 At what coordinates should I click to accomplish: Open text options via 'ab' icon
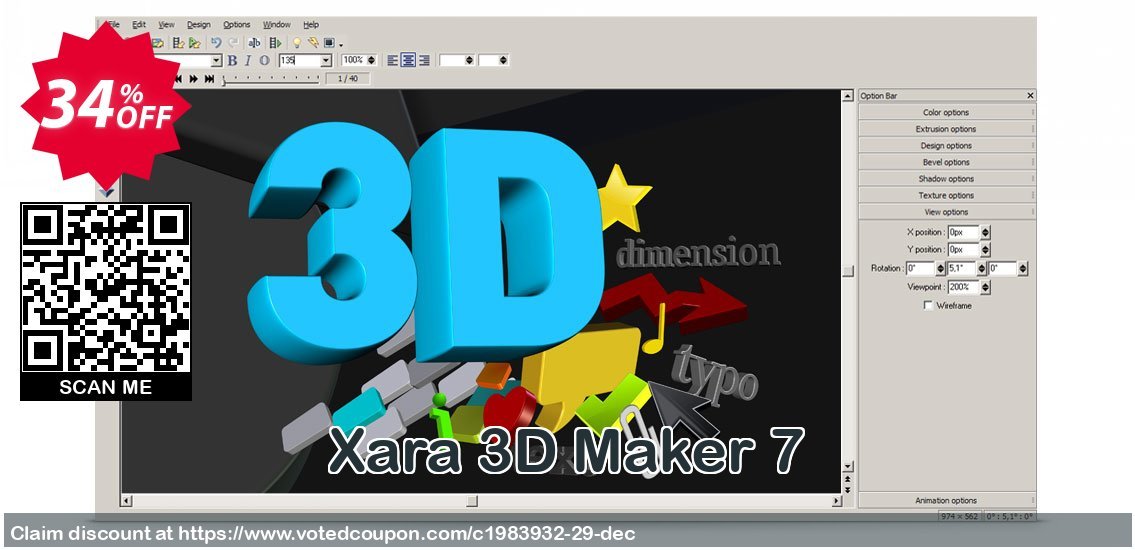tap(254, 43)
